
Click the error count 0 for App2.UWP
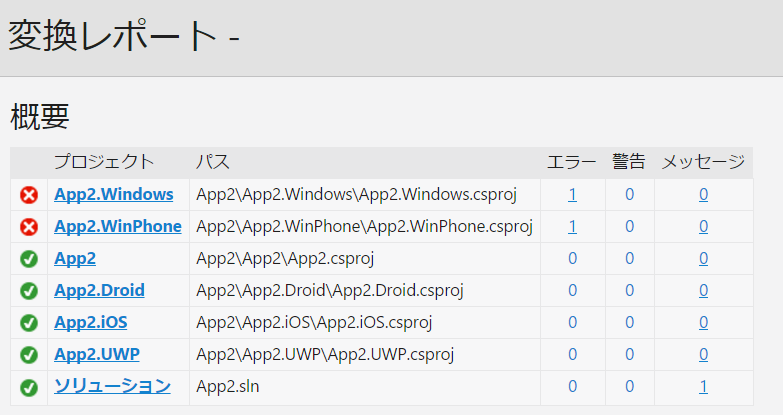click(573, 354)
